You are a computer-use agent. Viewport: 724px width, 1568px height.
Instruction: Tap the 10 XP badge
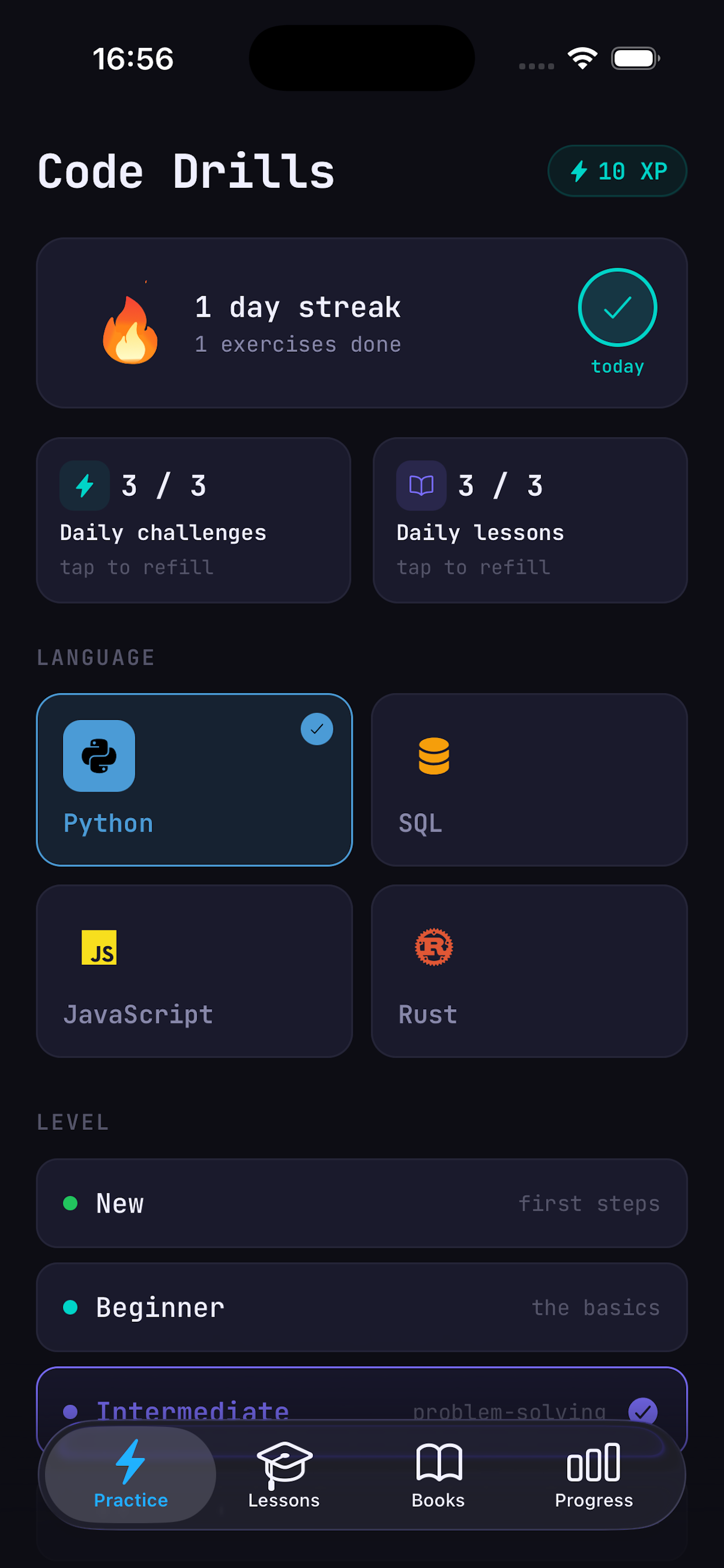(x=617, y=171)
